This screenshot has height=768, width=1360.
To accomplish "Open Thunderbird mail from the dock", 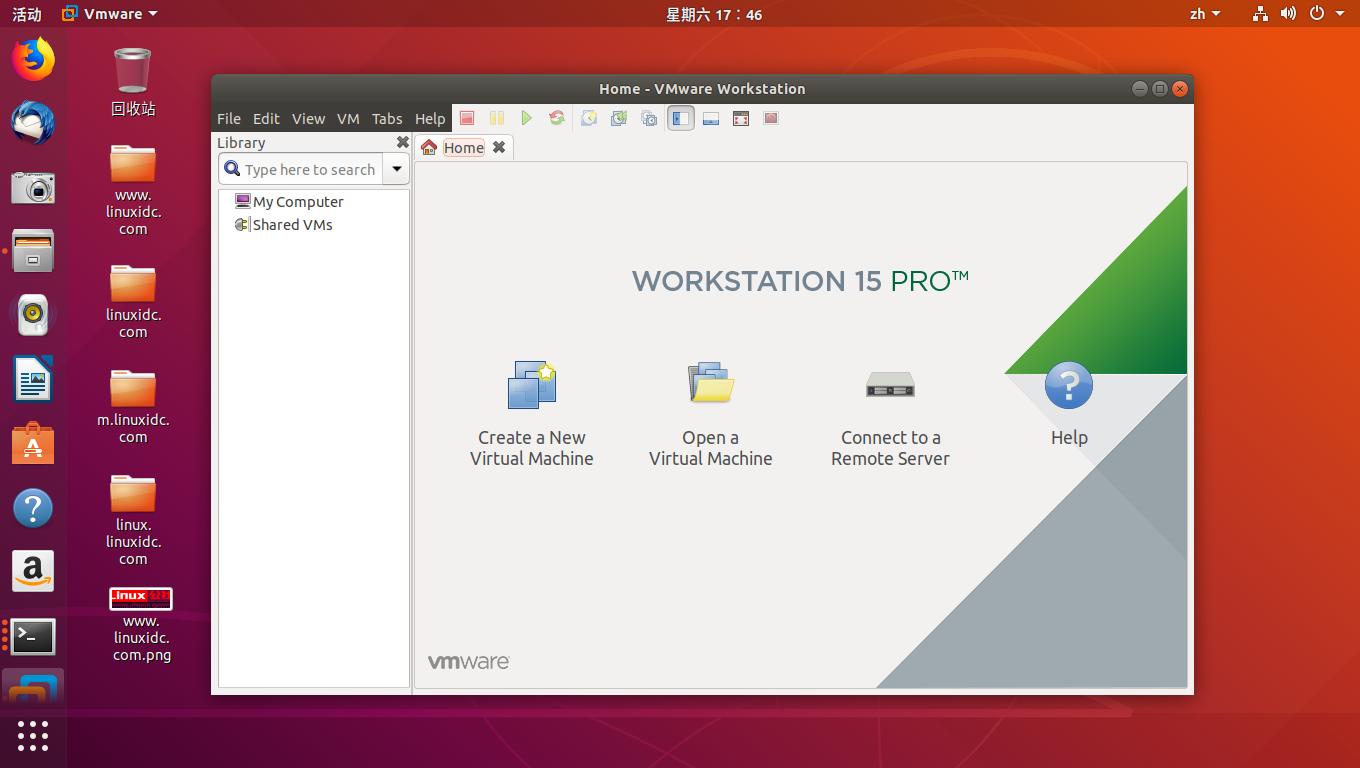I will pos(33,123).
